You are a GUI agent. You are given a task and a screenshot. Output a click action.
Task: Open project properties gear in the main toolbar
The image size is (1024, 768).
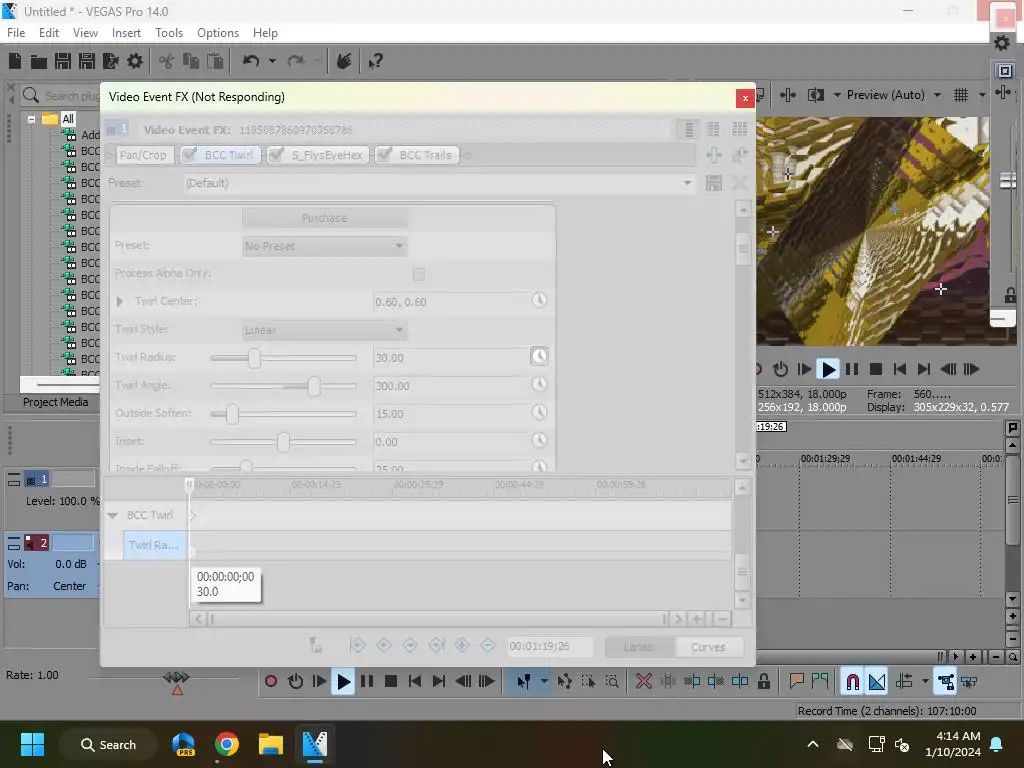pyautogui.click(x=135, y=61)
